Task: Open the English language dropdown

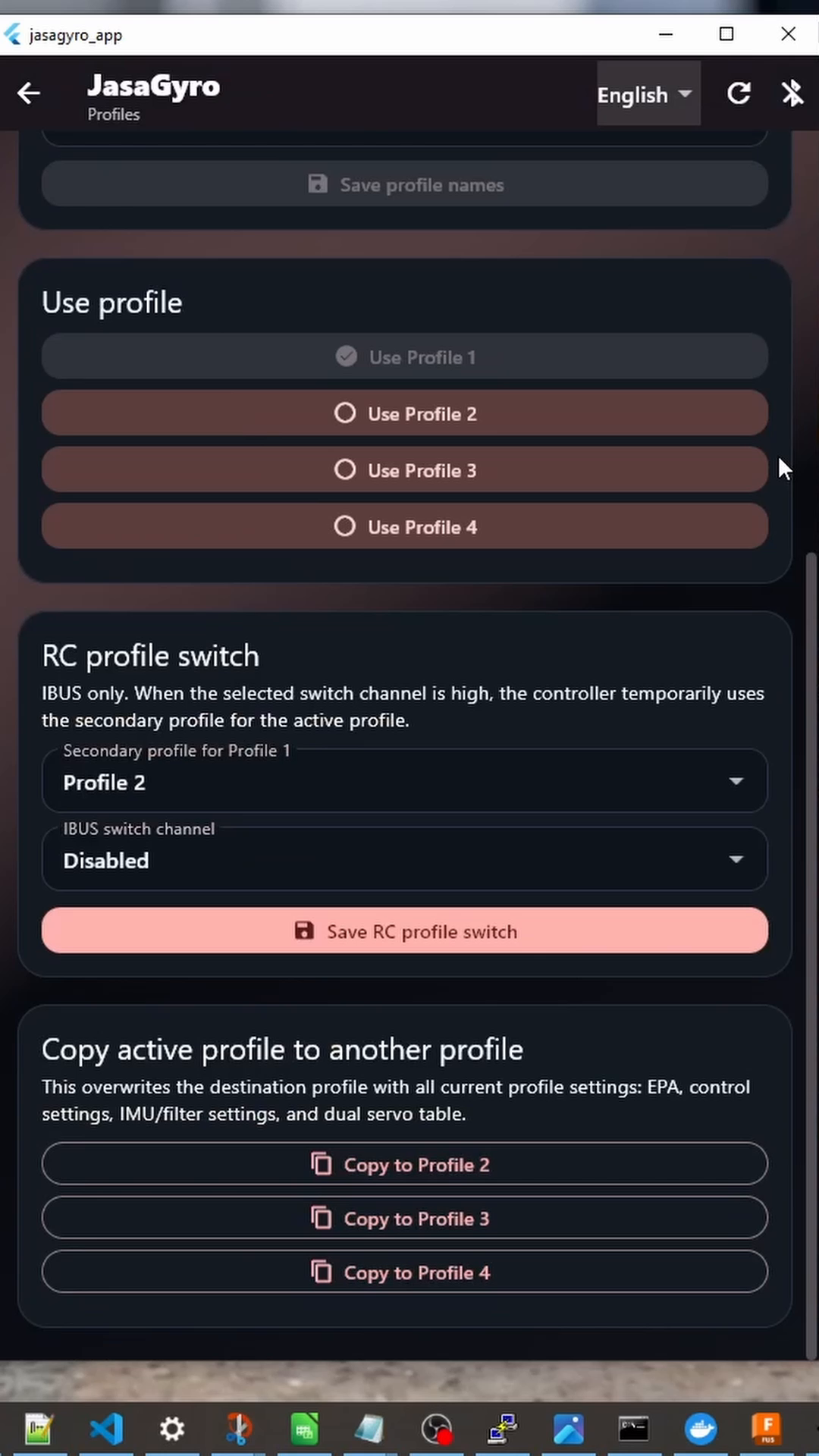Action: pyautogui.click(x=648, y=94)
